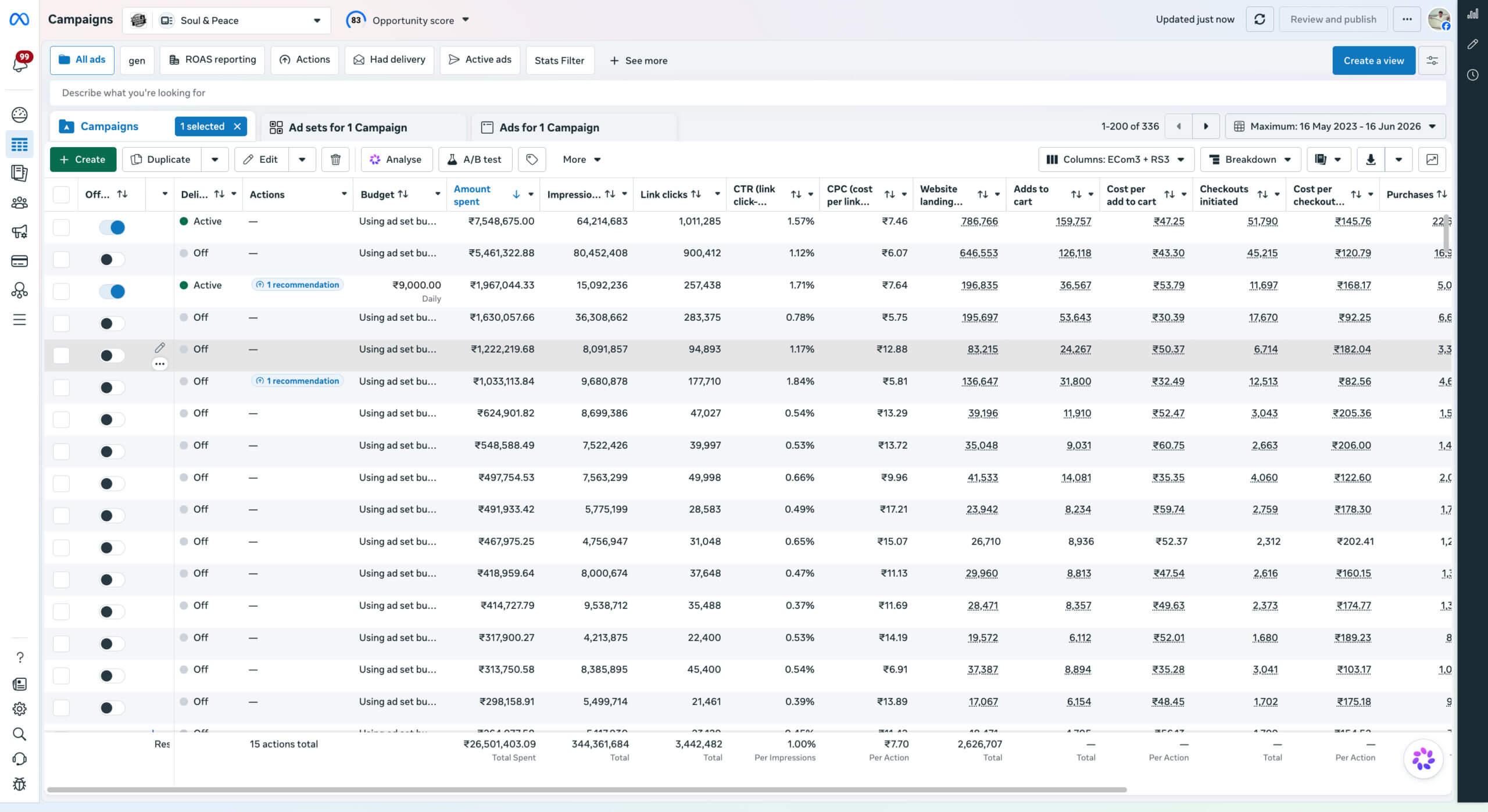Toggle on the ₹298,158.91 campaign switch
This screenshot has width=1488, height=812.
pos(112,707)
